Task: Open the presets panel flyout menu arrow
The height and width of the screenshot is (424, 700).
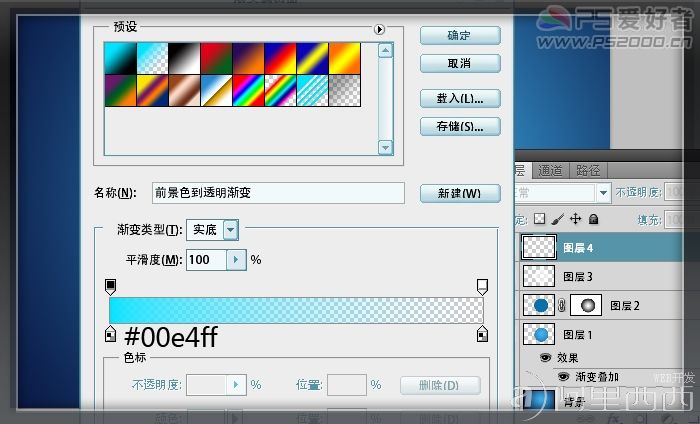Action: 379,29
